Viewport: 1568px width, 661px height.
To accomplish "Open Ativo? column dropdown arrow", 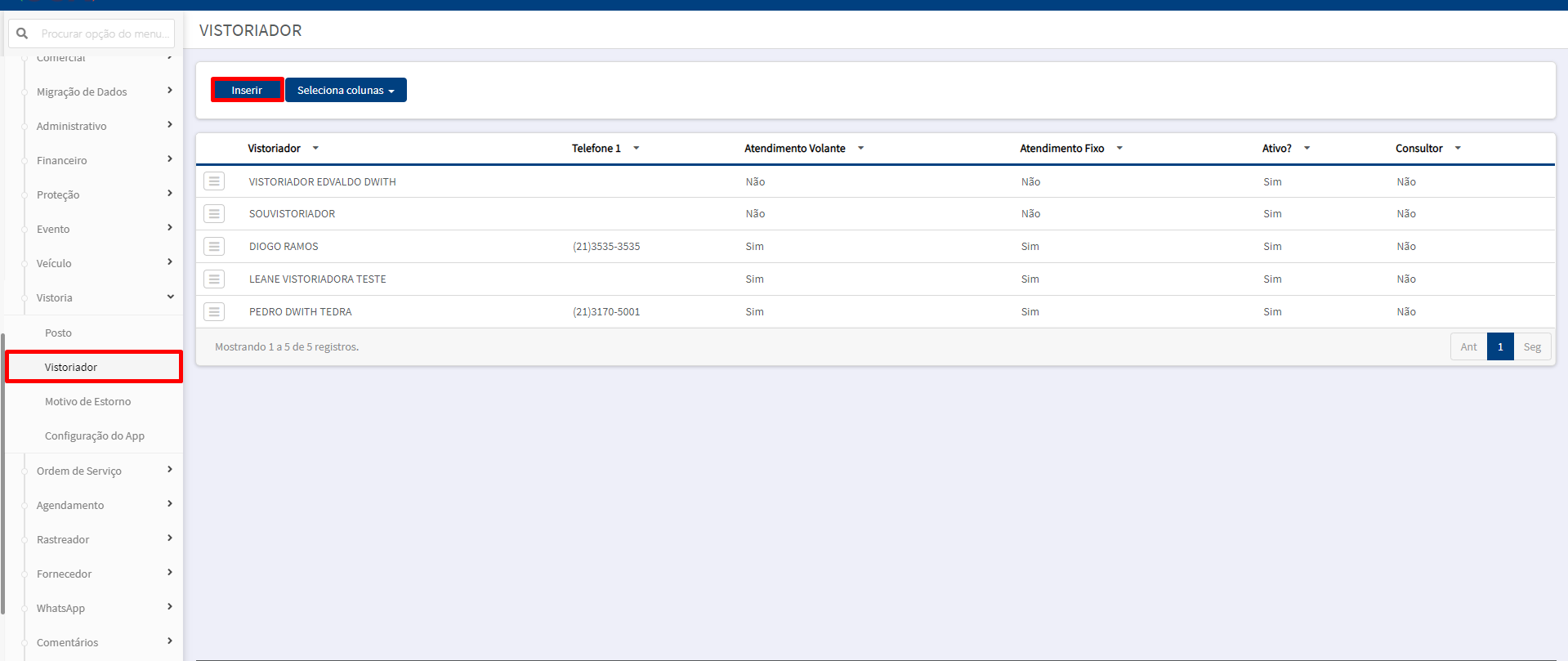I will pyautogui.click(x=1307, y=148).
